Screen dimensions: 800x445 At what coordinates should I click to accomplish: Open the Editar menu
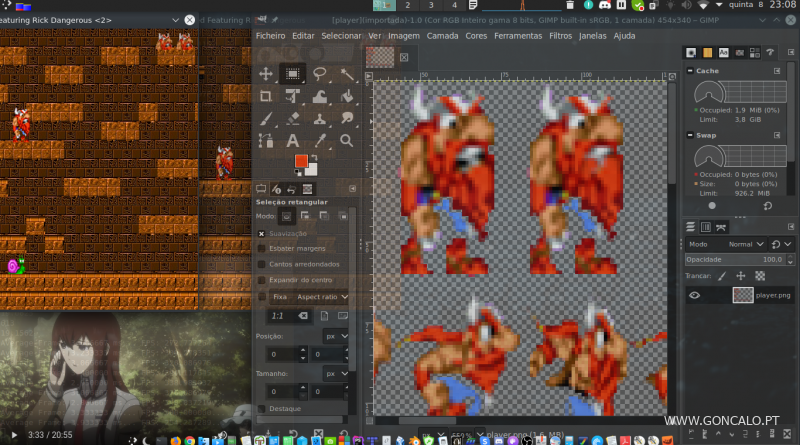[x=303, y=36]
